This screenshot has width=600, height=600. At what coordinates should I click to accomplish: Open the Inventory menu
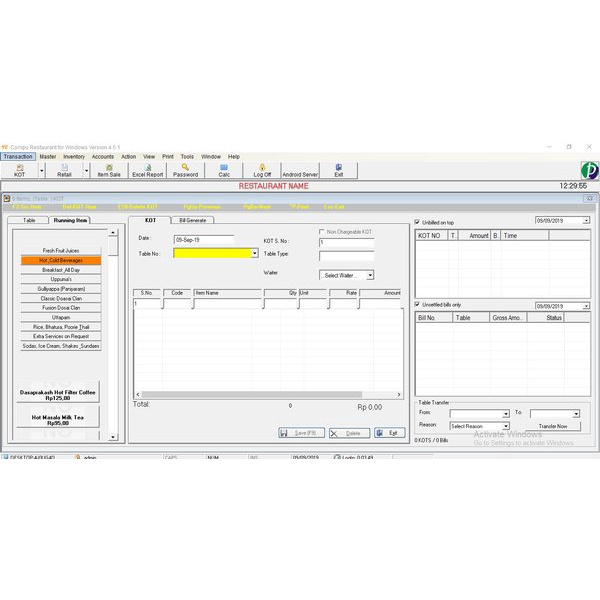[x=74, y=157]
